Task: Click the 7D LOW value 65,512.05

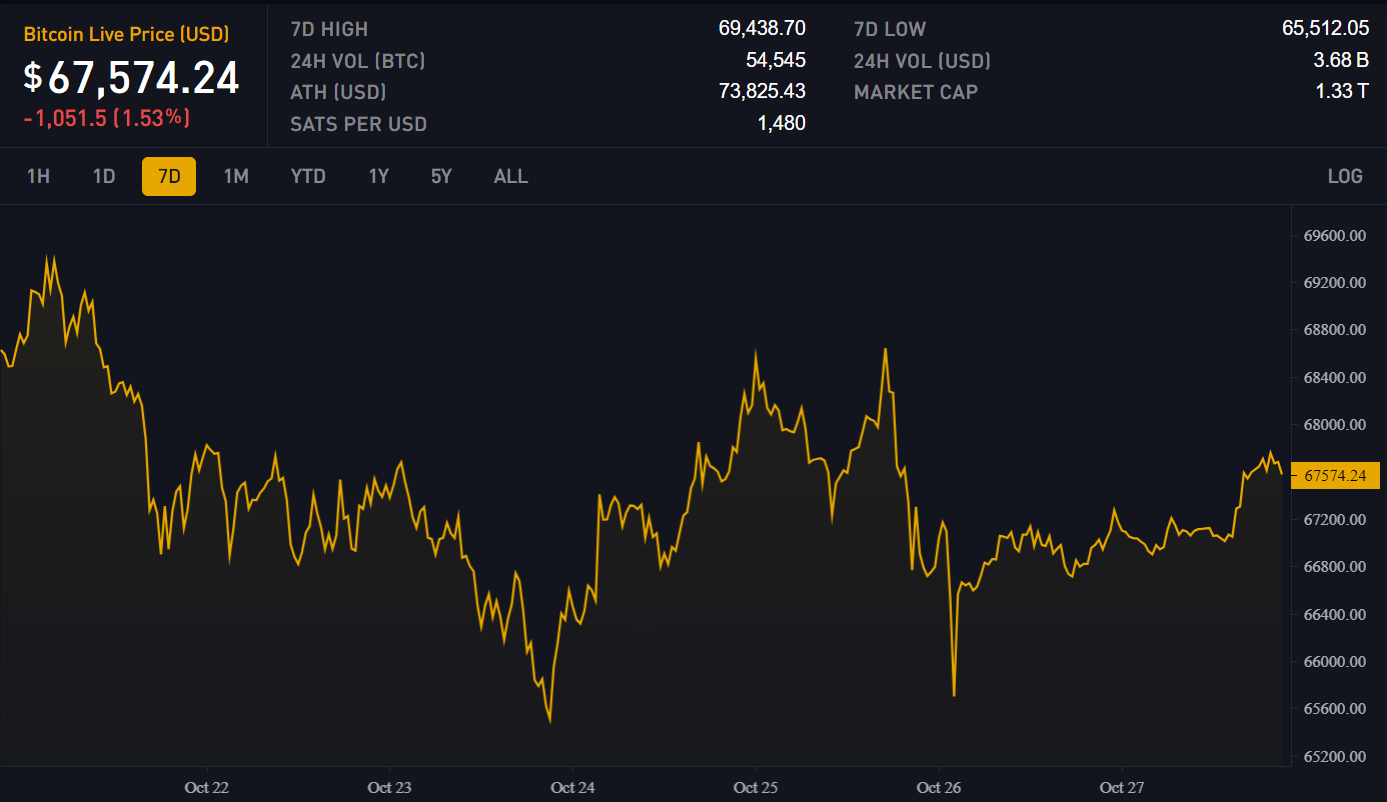Action: pyautogui.click(x=1325, y=29)
